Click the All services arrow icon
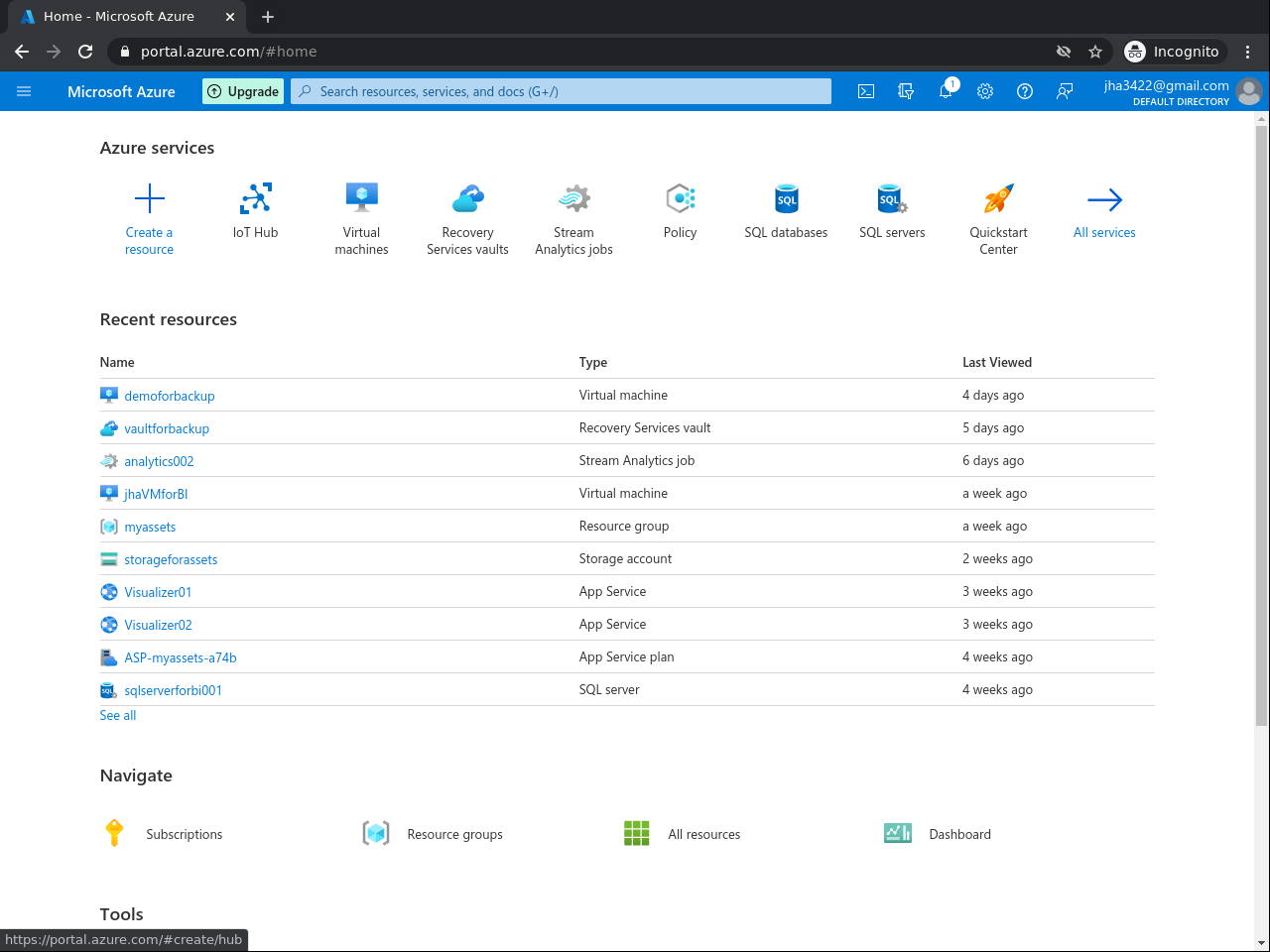1270x952 pixels. 1104,199
